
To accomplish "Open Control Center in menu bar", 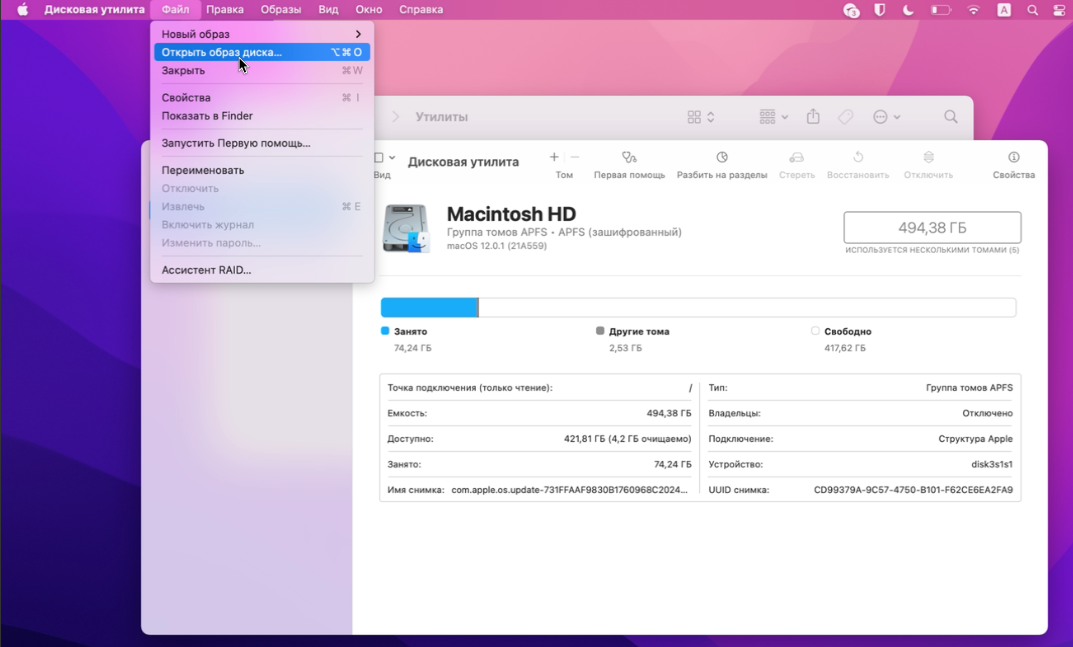I will coord(1059,10).
